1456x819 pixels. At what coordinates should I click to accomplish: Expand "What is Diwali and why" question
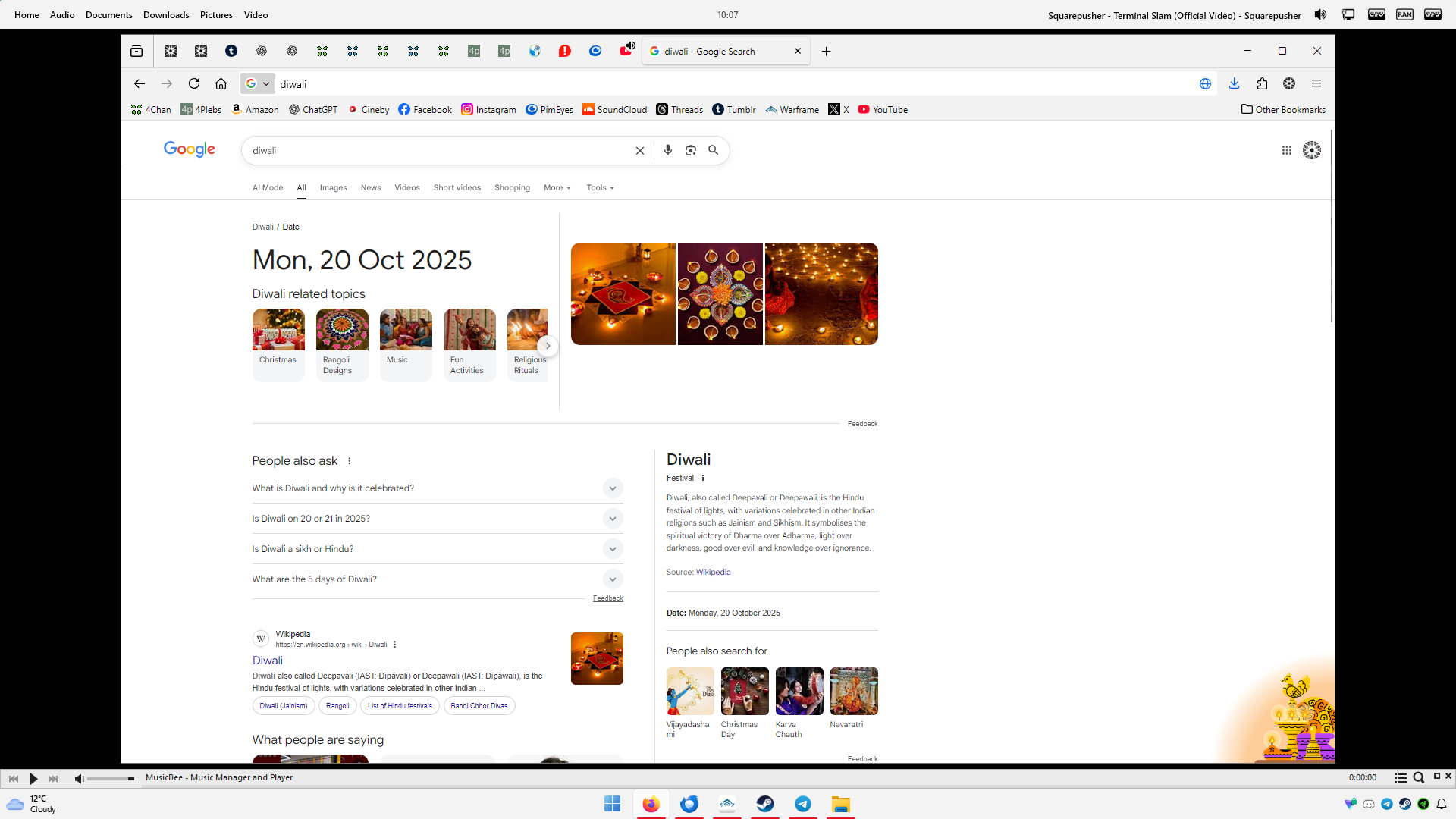pos(612,488)
